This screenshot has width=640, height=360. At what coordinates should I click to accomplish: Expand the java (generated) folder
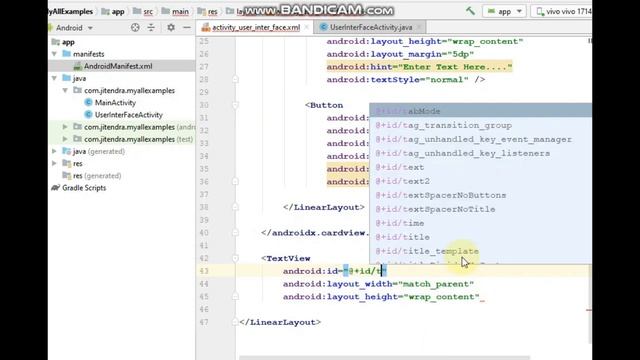point(54,151)
